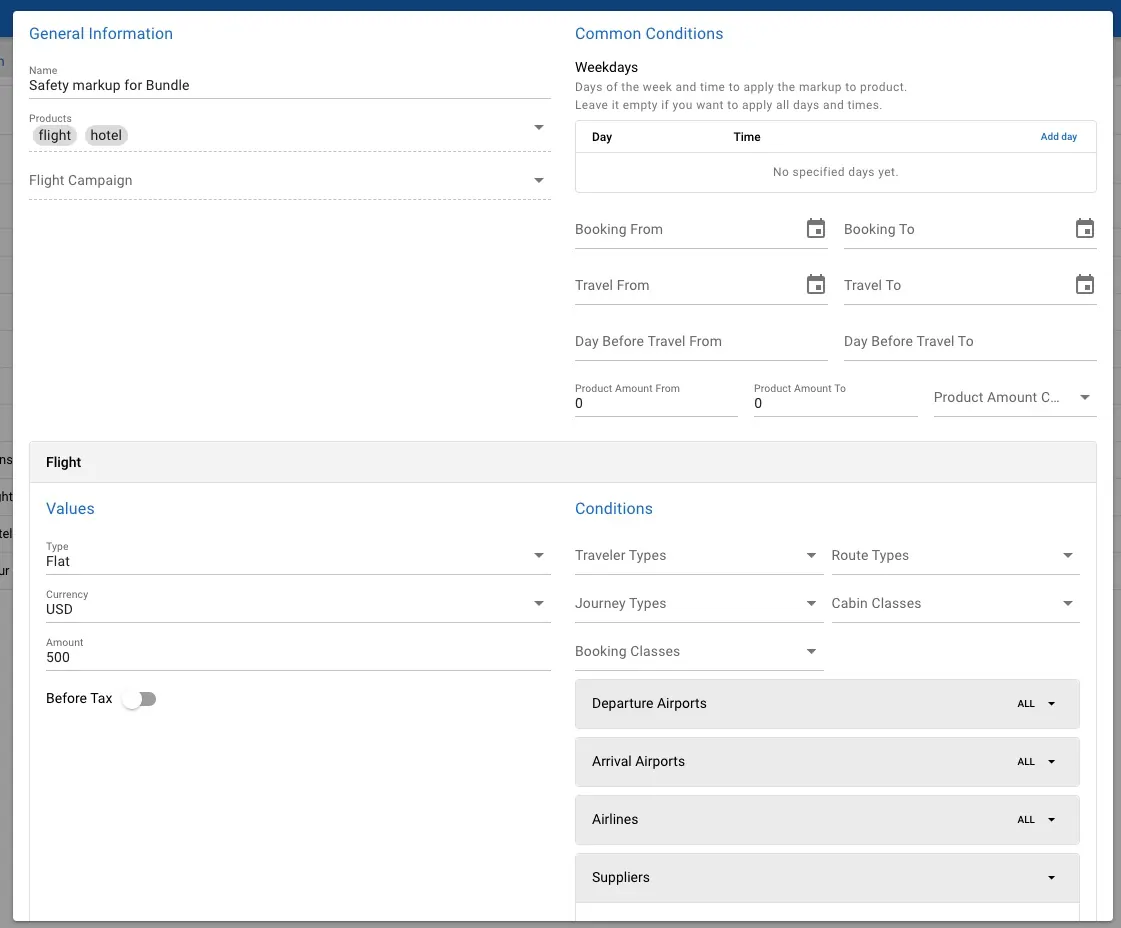This screenshot has height=928, width=1121.
Task: Open the Booking Classes dropdown
Action: tap(698, 651)
